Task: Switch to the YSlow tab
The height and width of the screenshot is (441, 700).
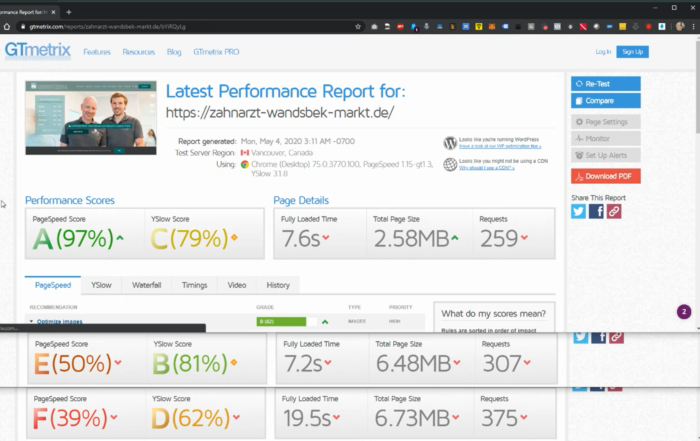Action: (x=101, y=285)
